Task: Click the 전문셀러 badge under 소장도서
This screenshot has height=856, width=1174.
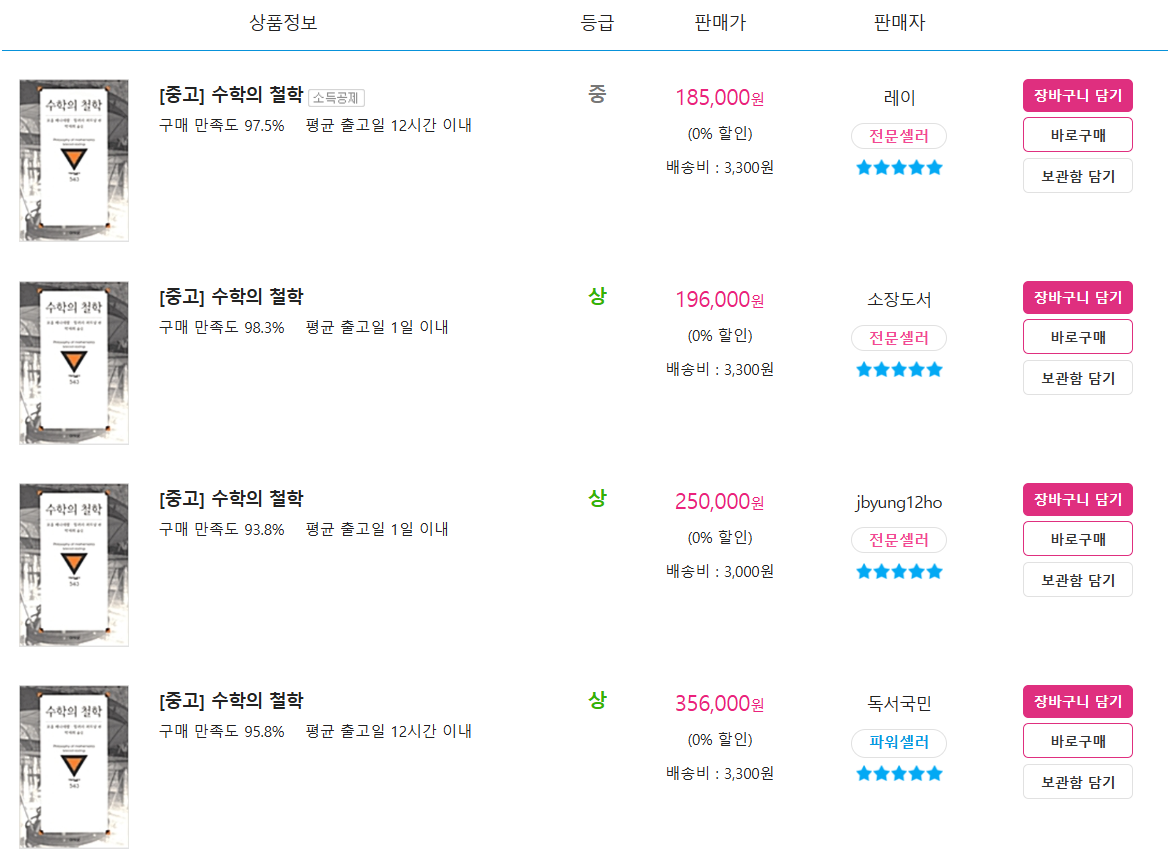Action: (x=898, y=338)
